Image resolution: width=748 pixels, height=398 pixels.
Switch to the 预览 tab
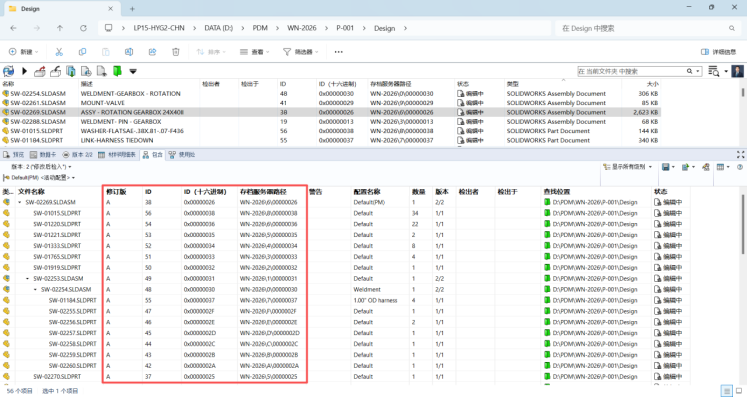(13, 155)
